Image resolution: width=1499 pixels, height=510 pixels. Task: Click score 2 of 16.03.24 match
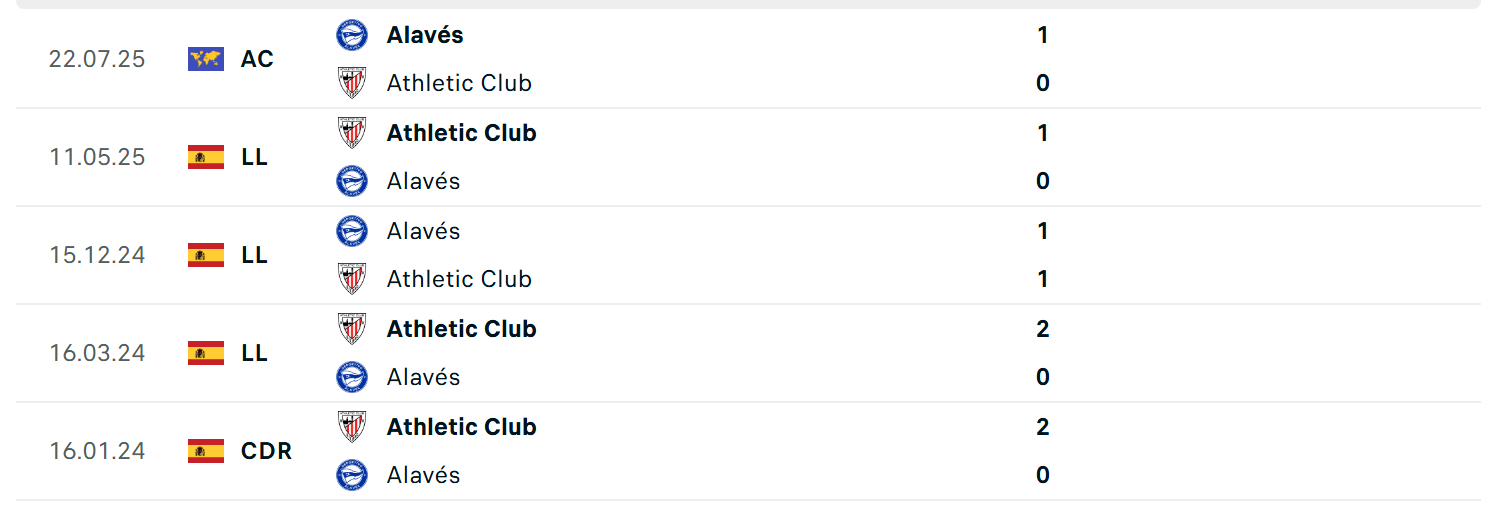[x=1043, y=329]
